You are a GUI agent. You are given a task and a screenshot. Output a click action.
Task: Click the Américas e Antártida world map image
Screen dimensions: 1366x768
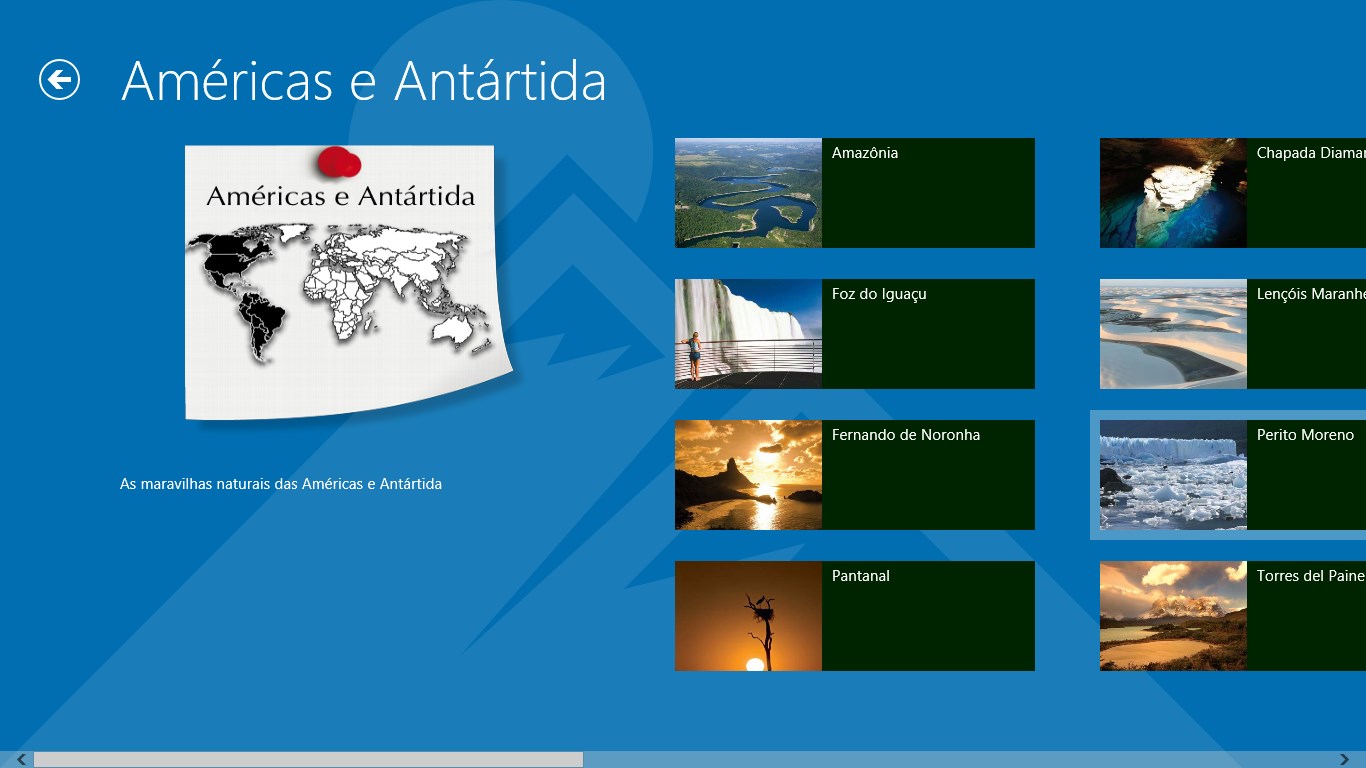(351, 283)
